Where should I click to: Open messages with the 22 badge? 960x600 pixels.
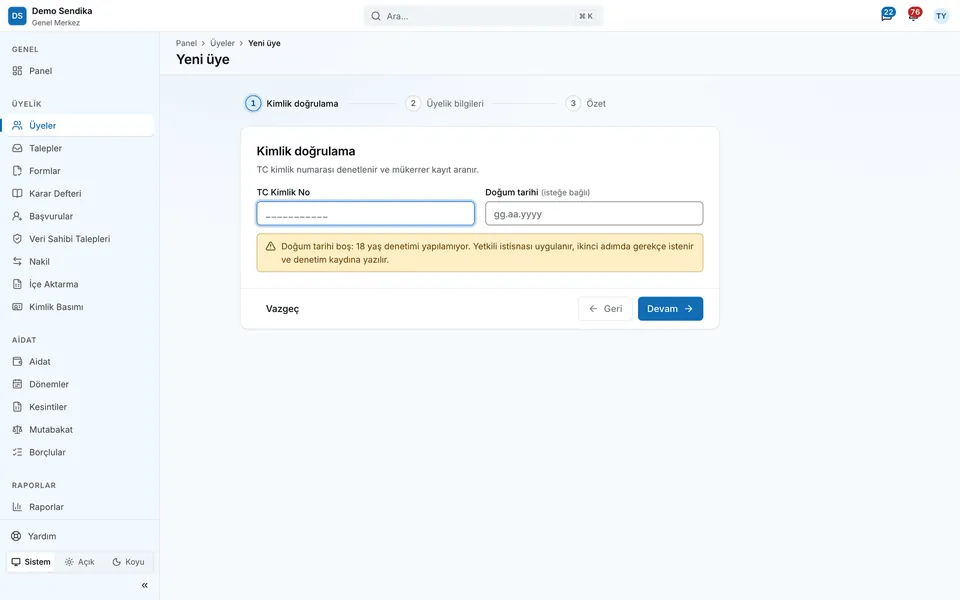(x=887, y=15)
